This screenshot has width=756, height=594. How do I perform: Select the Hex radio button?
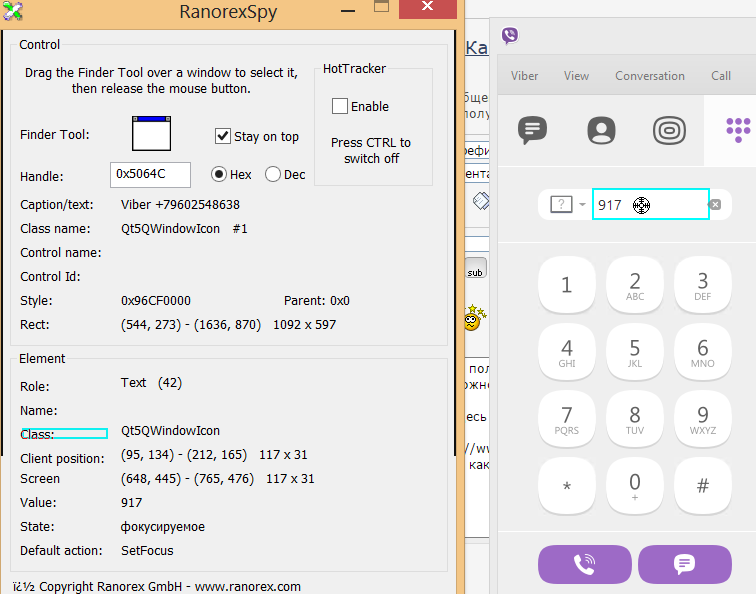(219, 174)
